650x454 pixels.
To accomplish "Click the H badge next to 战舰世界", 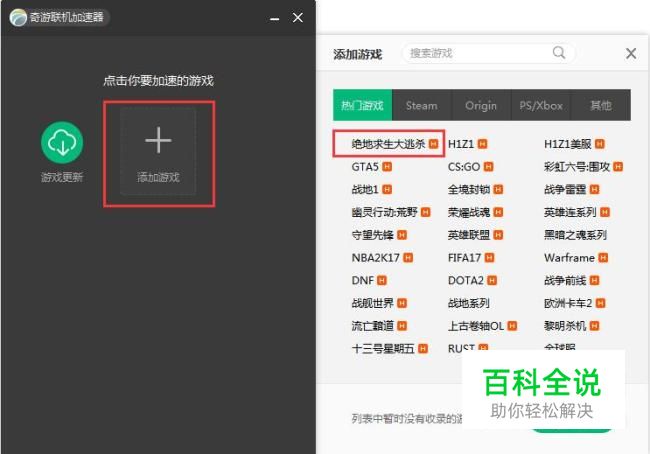I will point(402,303).
